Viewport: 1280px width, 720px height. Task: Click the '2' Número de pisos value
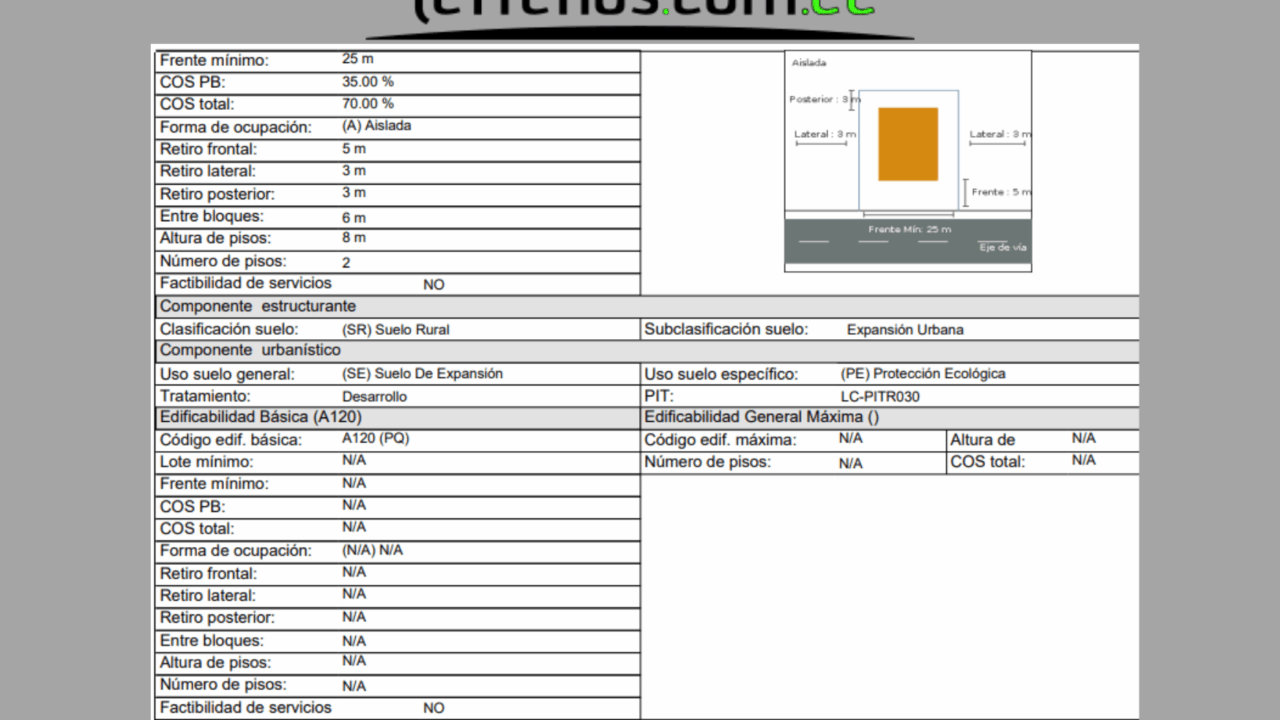[x=346, y=262]
